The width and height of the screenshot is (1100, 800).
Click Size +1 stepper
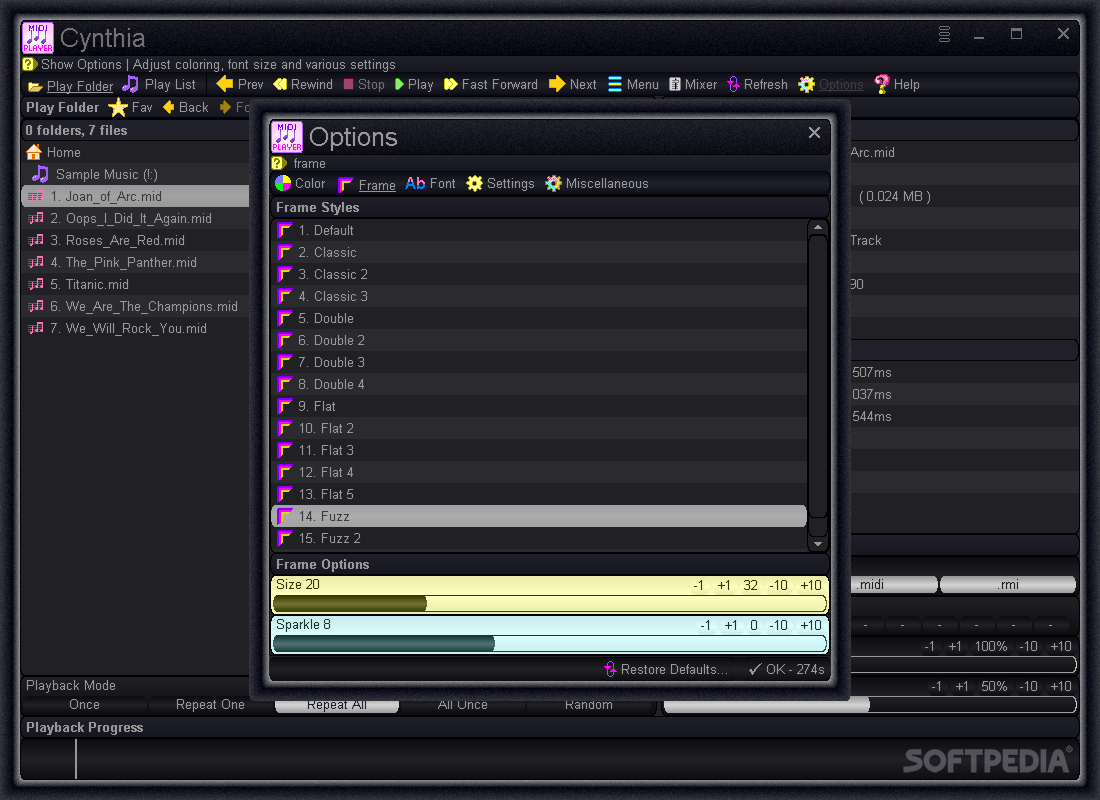click(724, 585)
